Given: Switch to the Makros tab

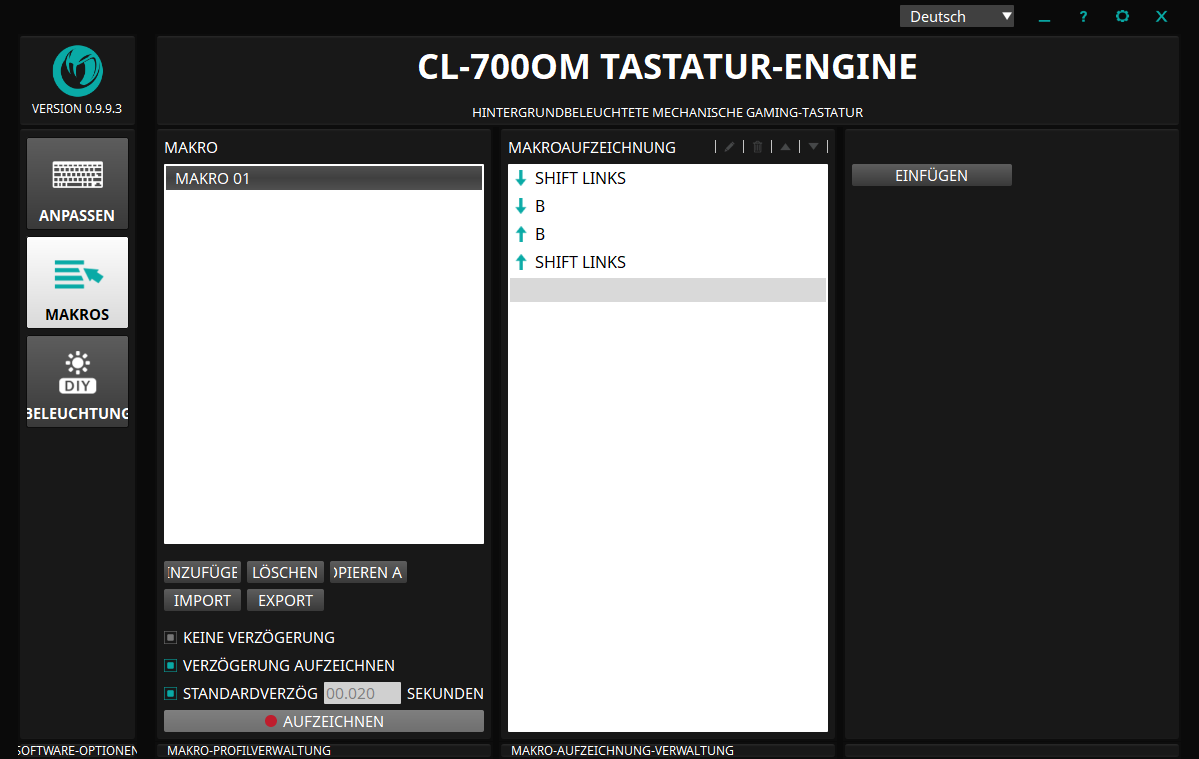Looking at the screenshot, I should click(x=77, y=283).
